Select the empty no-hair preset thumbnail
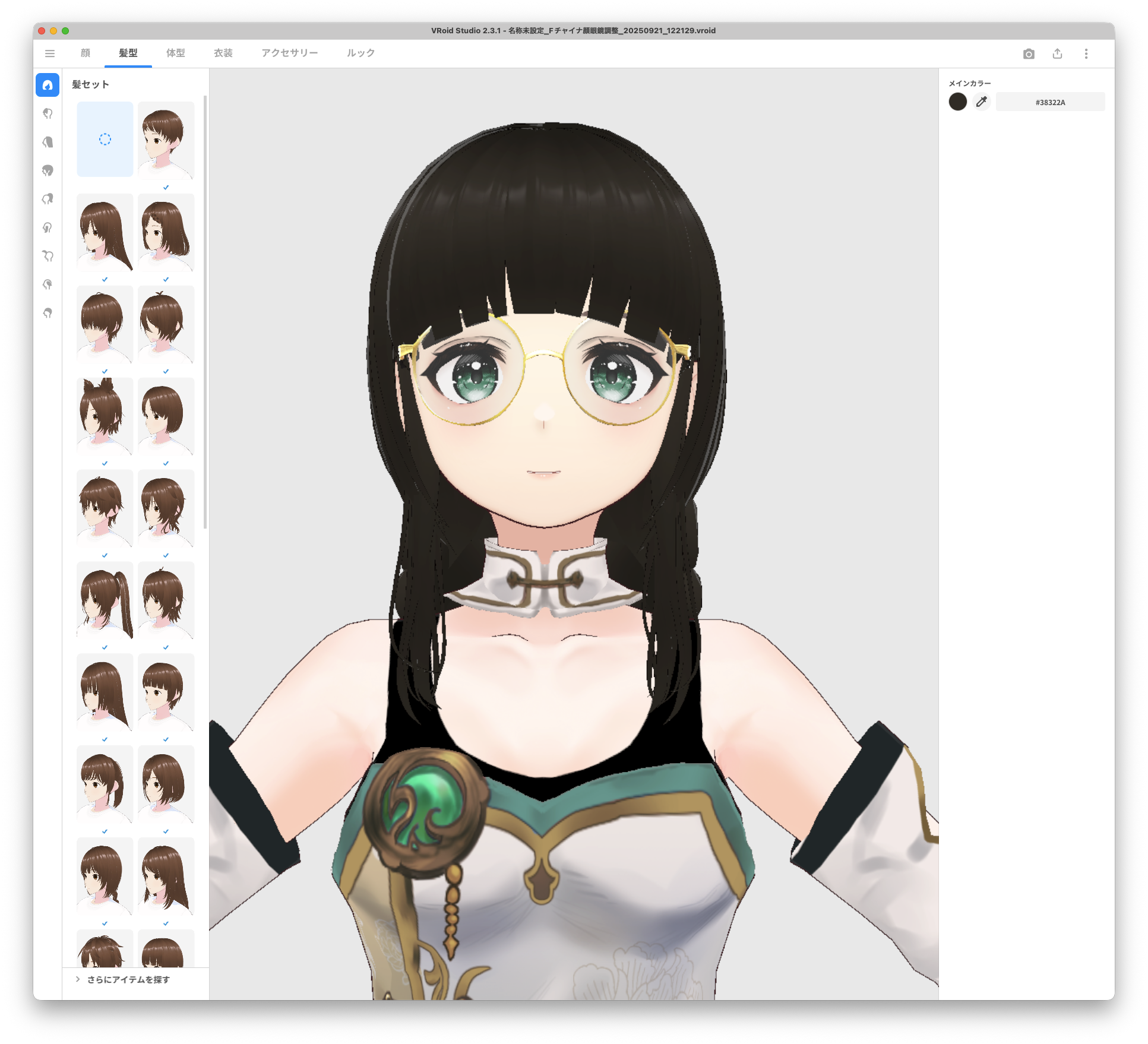This screenshot has width=1148, height=1044. point(105,140)
